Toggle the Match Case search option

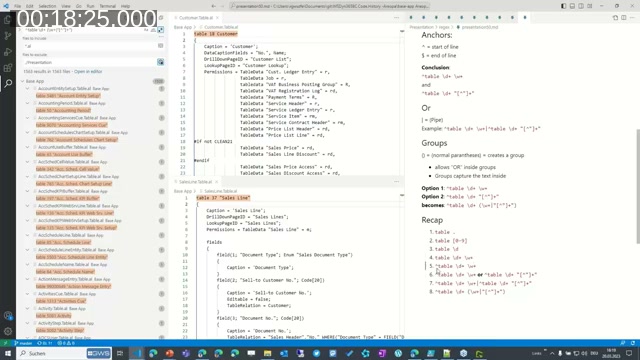pyautogui.click(x=147, y=30)
